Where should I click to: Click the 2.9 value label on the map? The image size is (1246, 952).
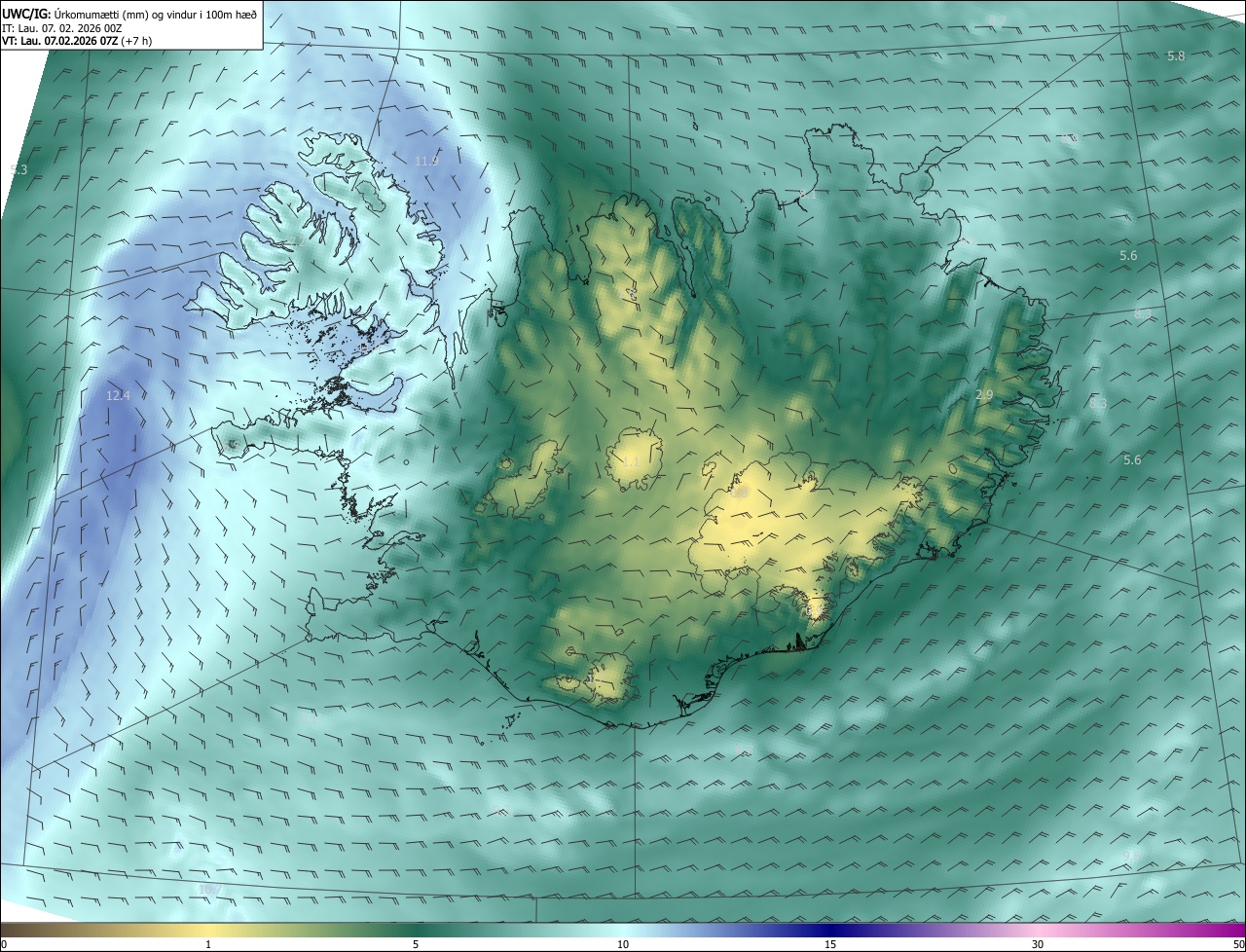[984, 394]
